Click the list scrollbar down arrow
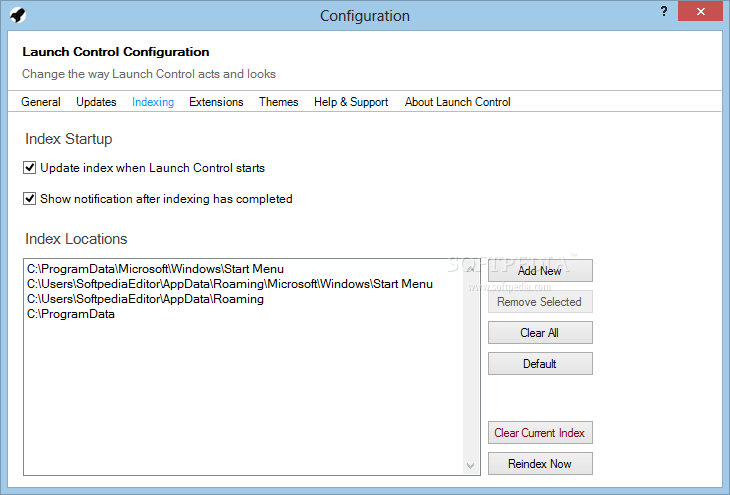 pyautogui.click(x=471, y=466)
